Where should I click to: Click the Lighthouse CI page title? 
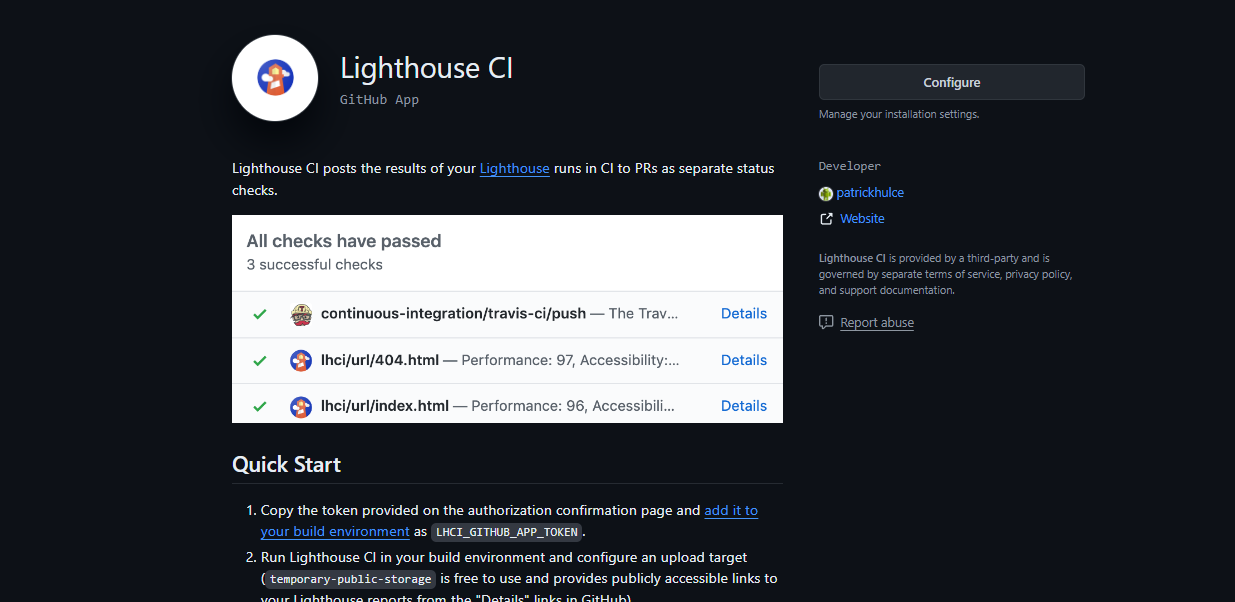(426, 67)
